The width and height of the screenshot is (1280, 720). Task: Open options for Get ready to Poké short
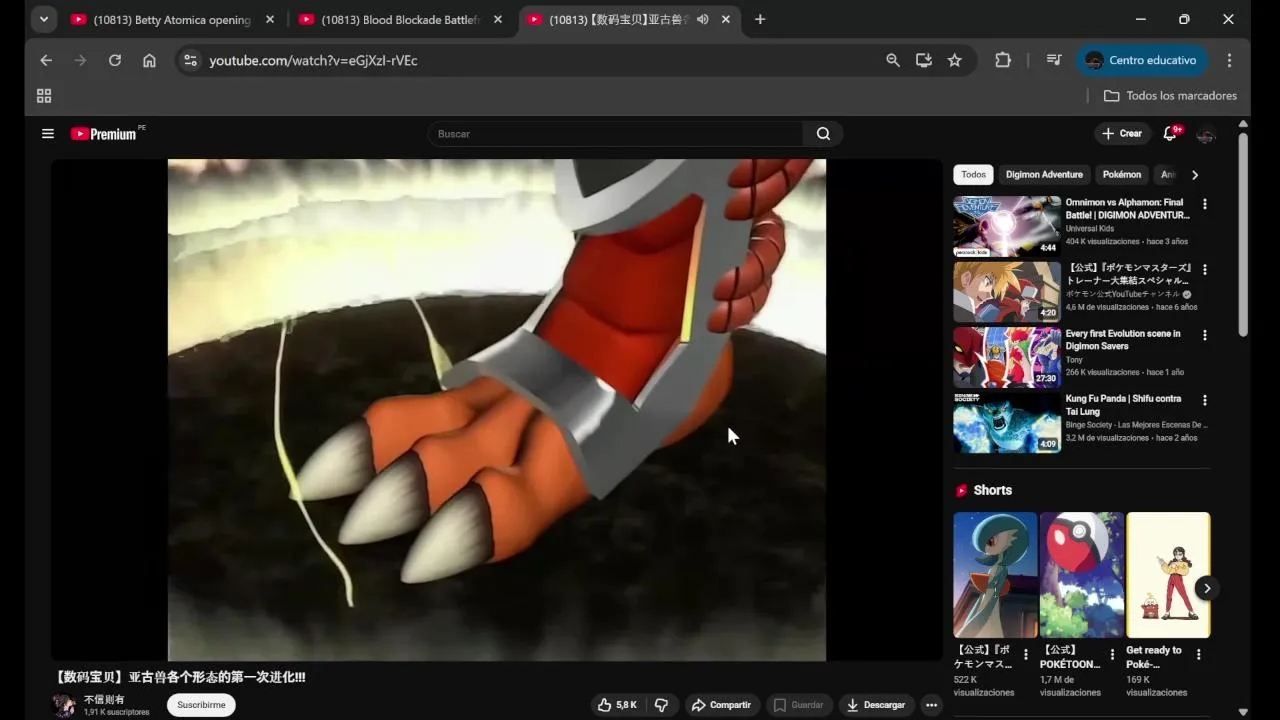click(x=1198, y=655)
